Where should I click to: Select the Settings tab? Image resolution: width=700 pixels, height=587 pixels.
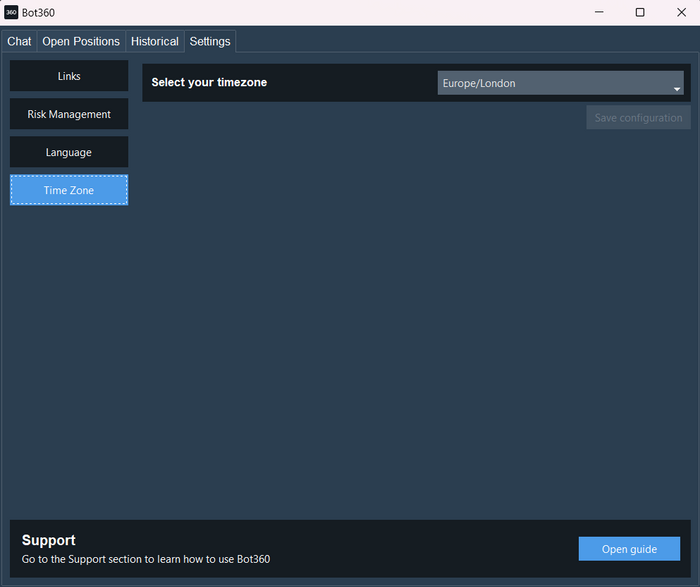[x=210, y=41]
